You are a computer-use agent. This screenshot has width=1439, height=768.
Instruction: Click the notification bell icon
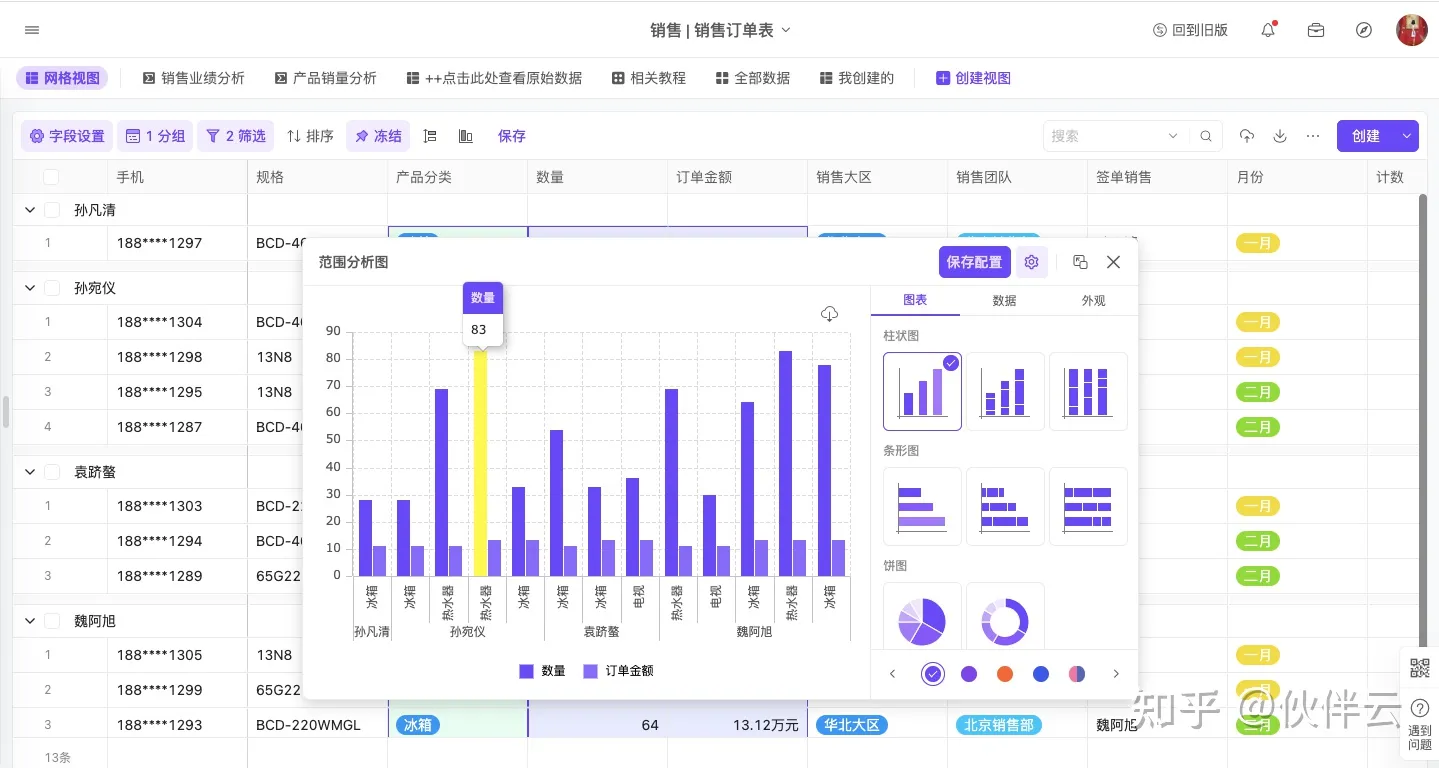point(1268,30)
